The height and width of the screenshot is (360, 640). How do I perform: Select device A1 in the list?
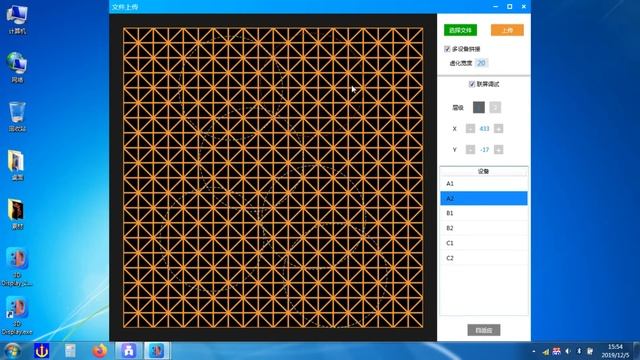tap(484, 184)
